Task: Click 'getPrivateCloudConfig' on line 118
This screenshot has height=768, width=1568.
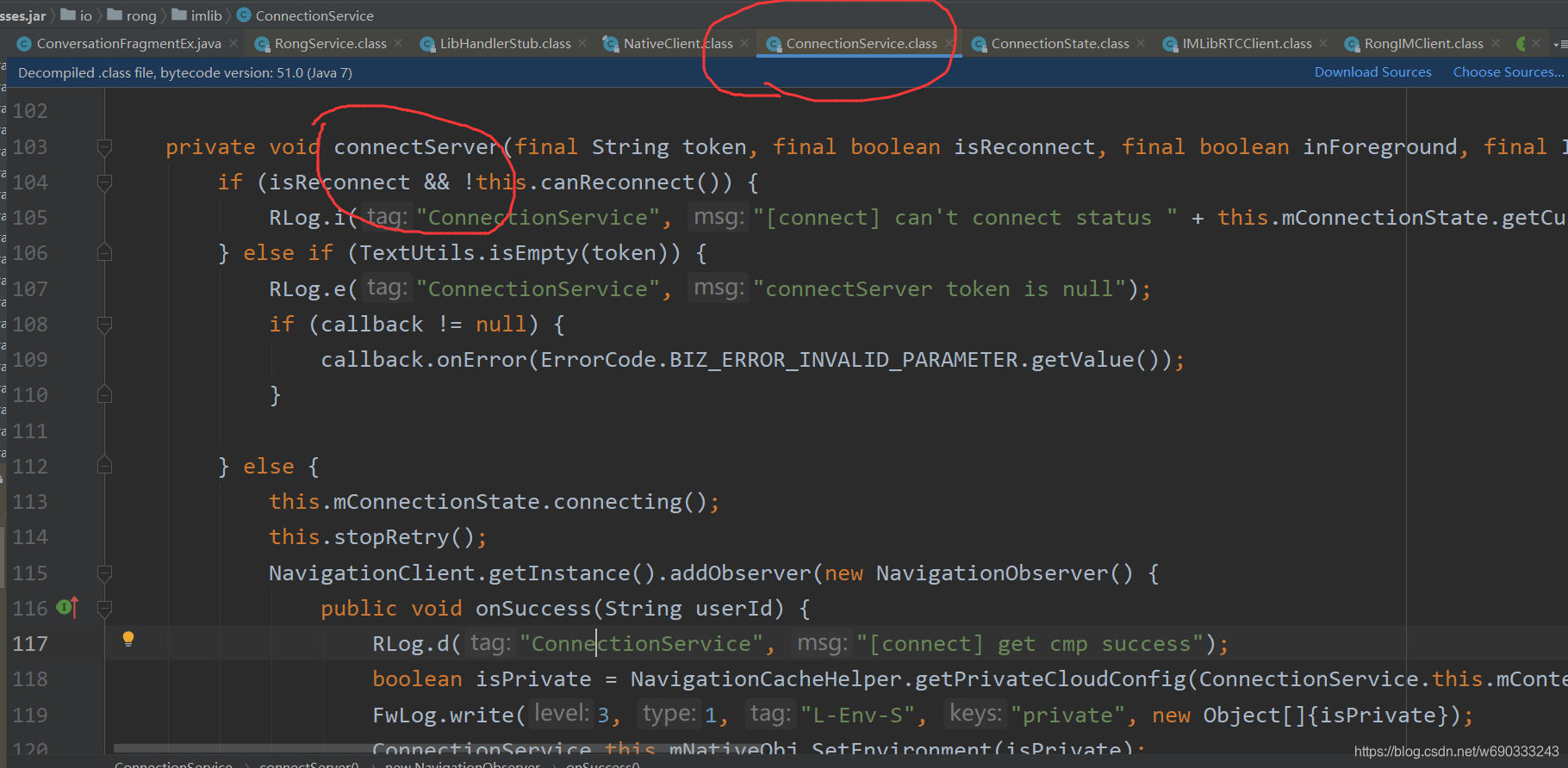Action: [x=1050, y=679]
